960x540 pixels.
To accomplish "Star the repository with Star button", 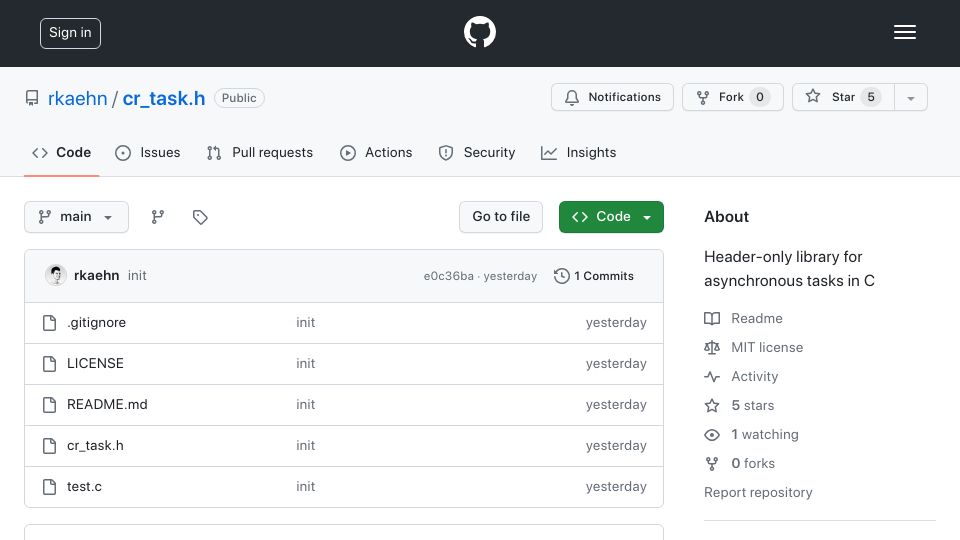I will 844,97.
